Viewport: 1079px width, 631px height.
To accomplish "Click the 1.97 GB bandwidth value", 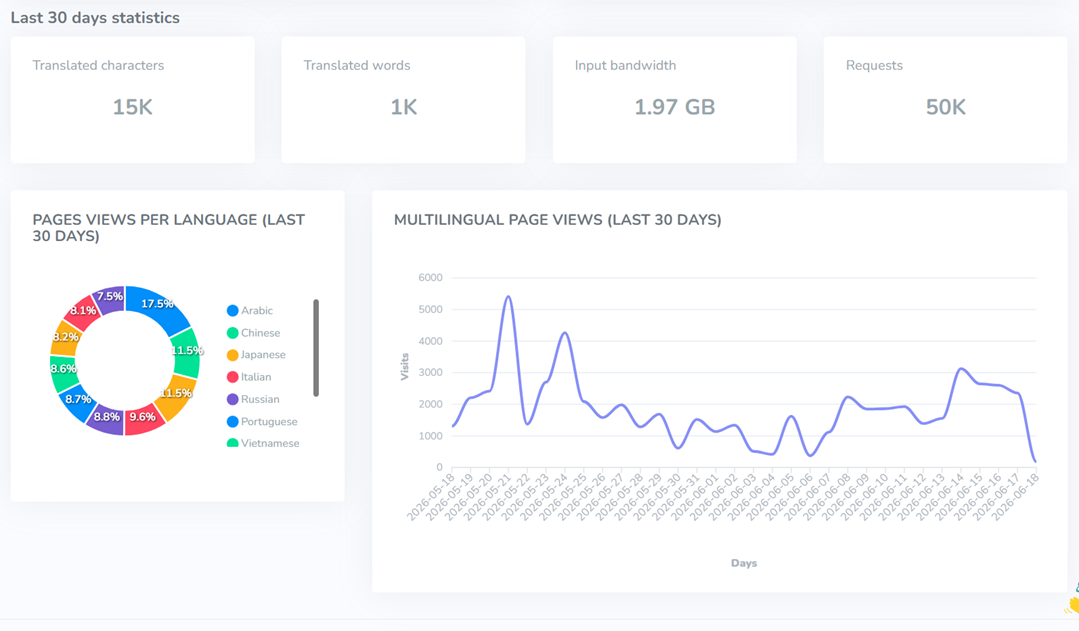I will coord(674,107).
